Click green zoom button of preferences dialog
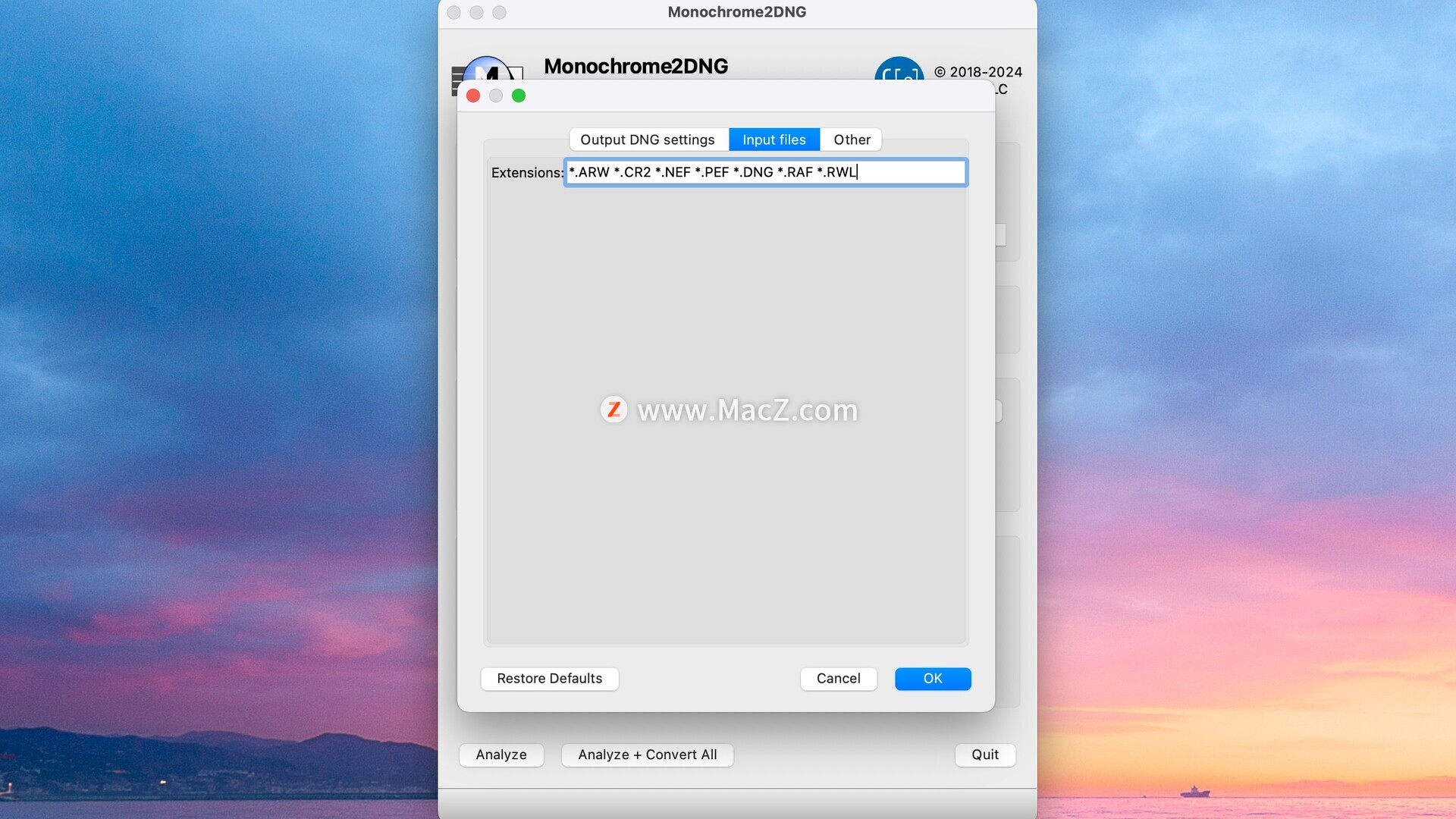The image size is (1456, 819). point(519,96)
